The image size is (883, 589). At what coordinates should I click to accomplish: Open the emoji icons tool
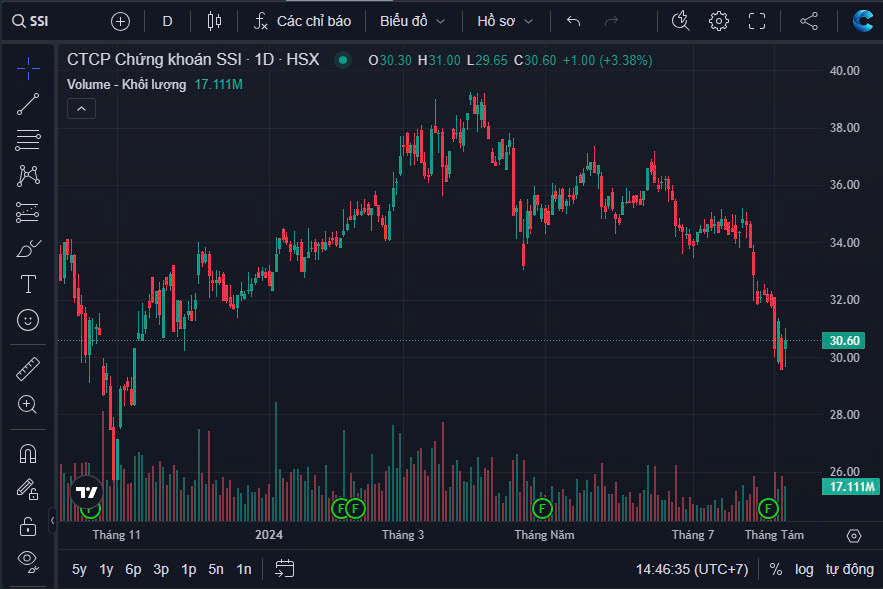pyautogui.click(x=28, y=320)
